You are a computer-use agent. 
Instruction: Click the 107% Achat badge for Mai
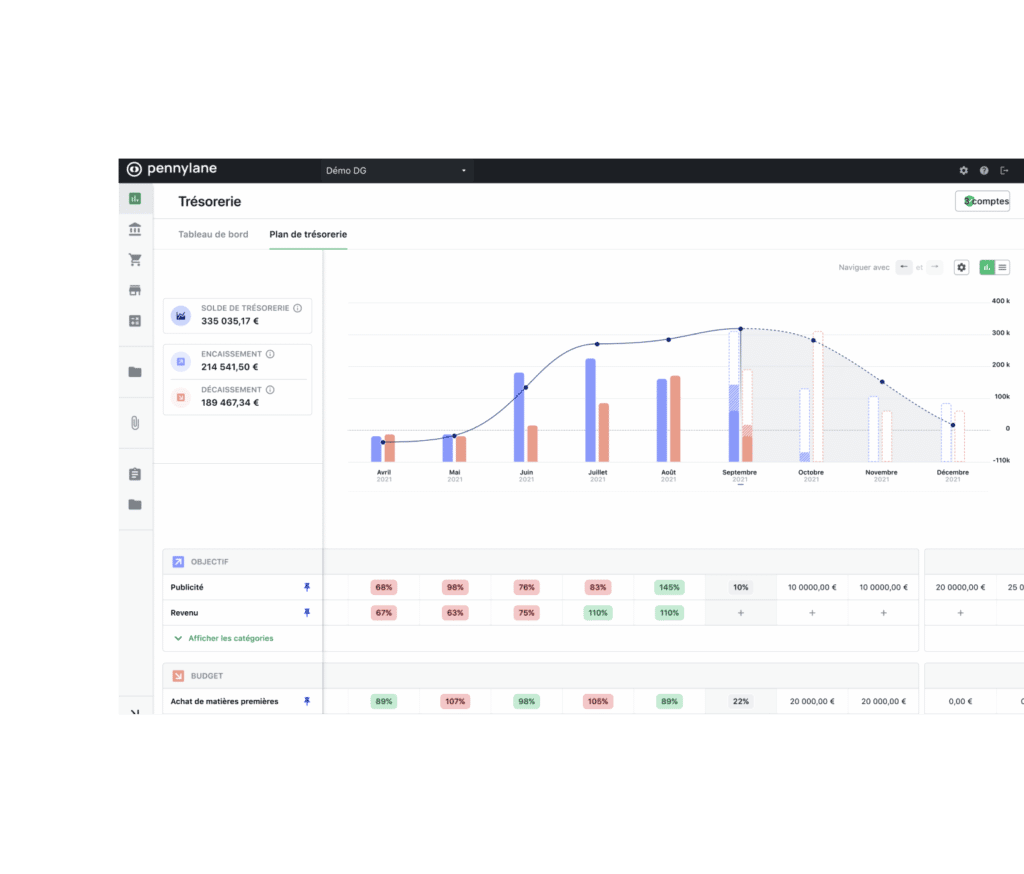pyautogui.click(x=455, y=702)
